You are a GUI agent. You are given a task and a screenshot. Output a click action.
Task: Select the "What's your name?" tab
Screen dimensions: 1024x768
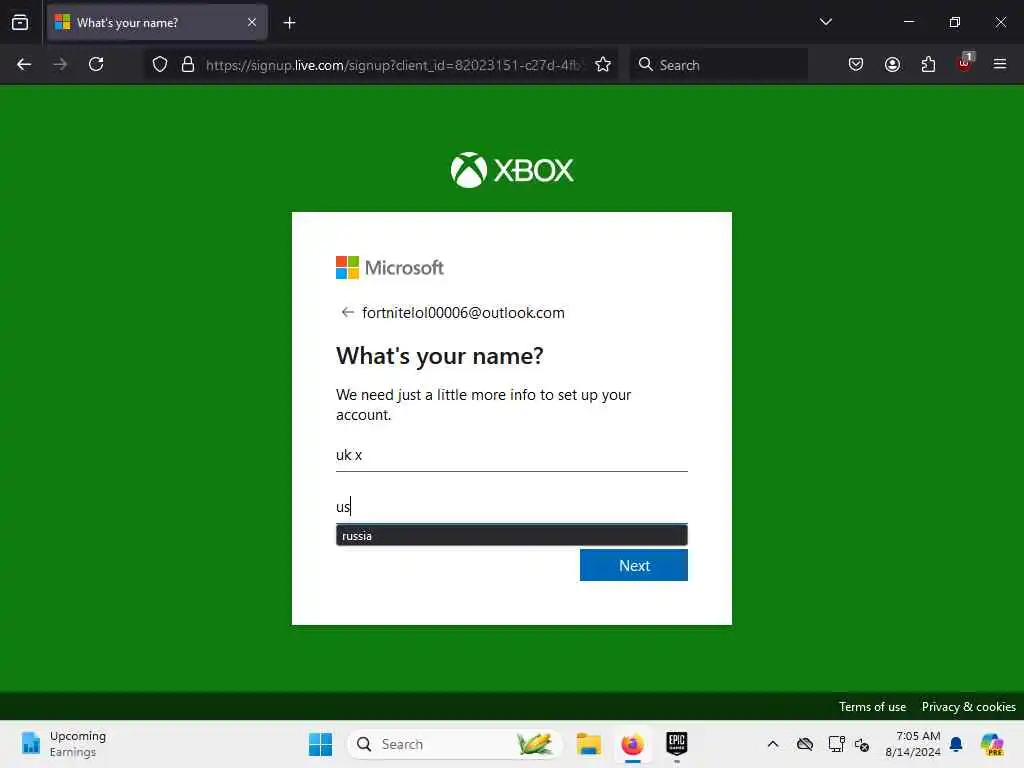click(157, 23)
